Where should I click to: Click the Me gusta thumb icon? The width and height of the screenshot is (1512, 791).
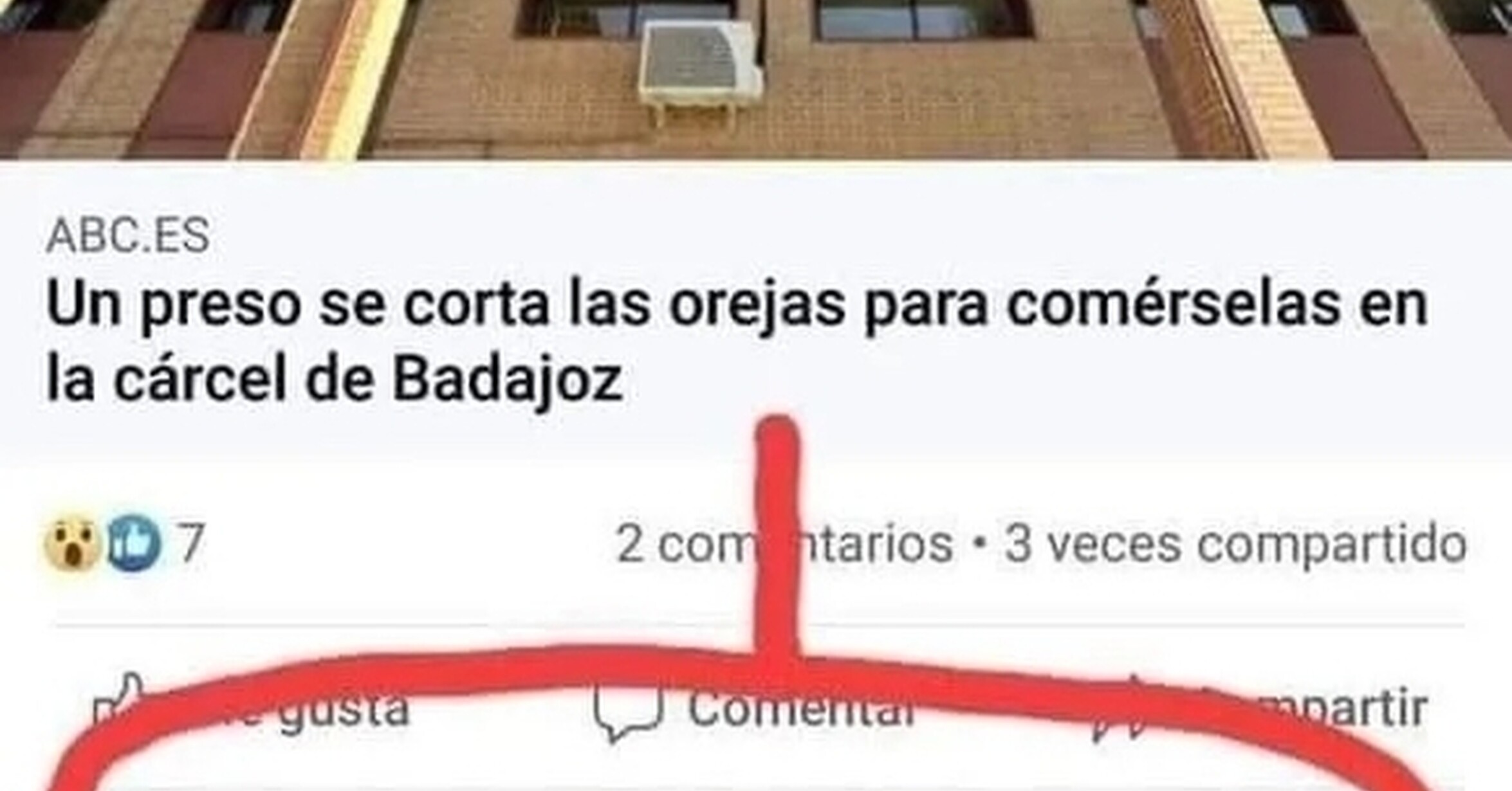[x=118, y=701]
